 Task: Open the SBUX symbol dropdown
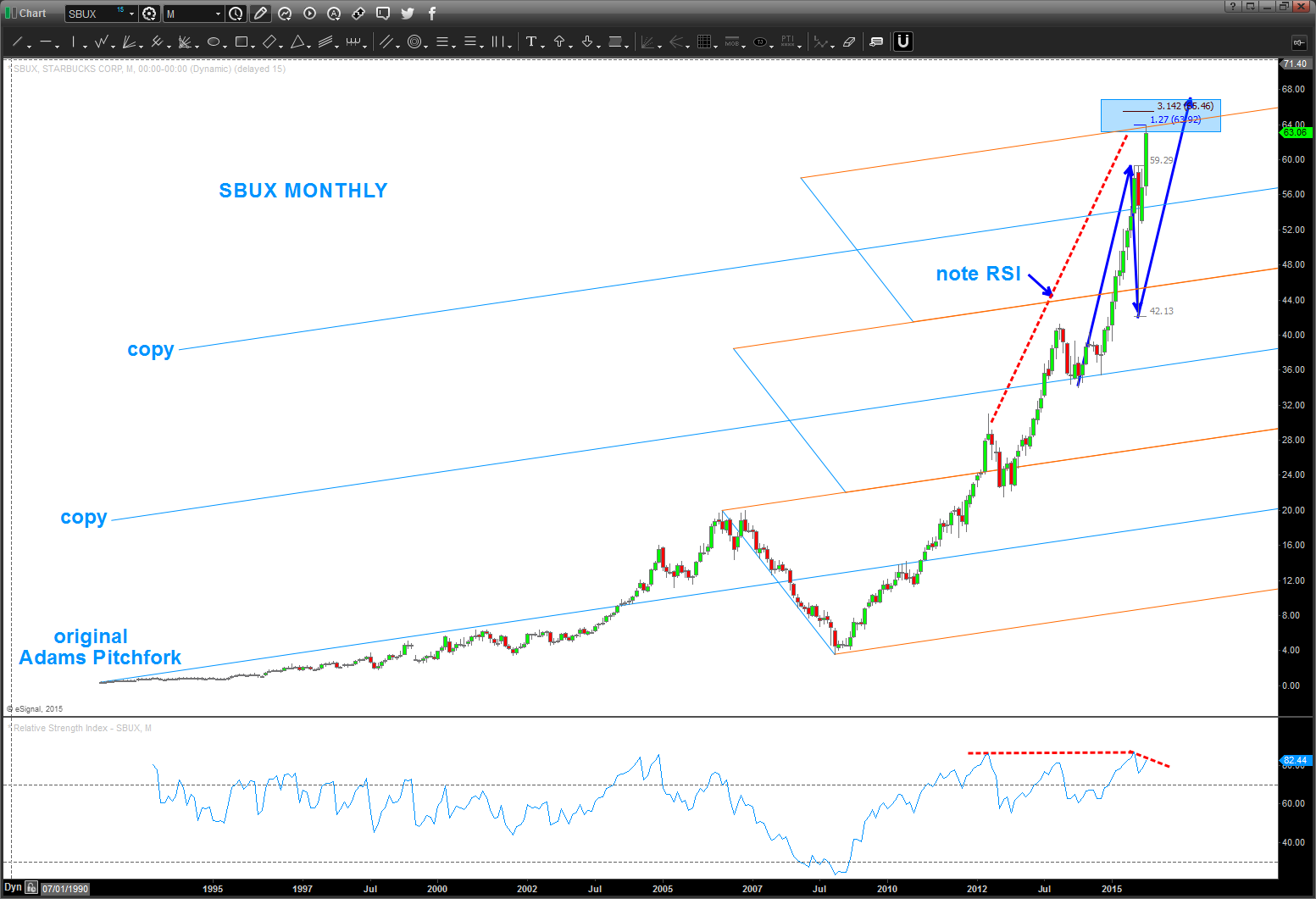tap(131, 14)
